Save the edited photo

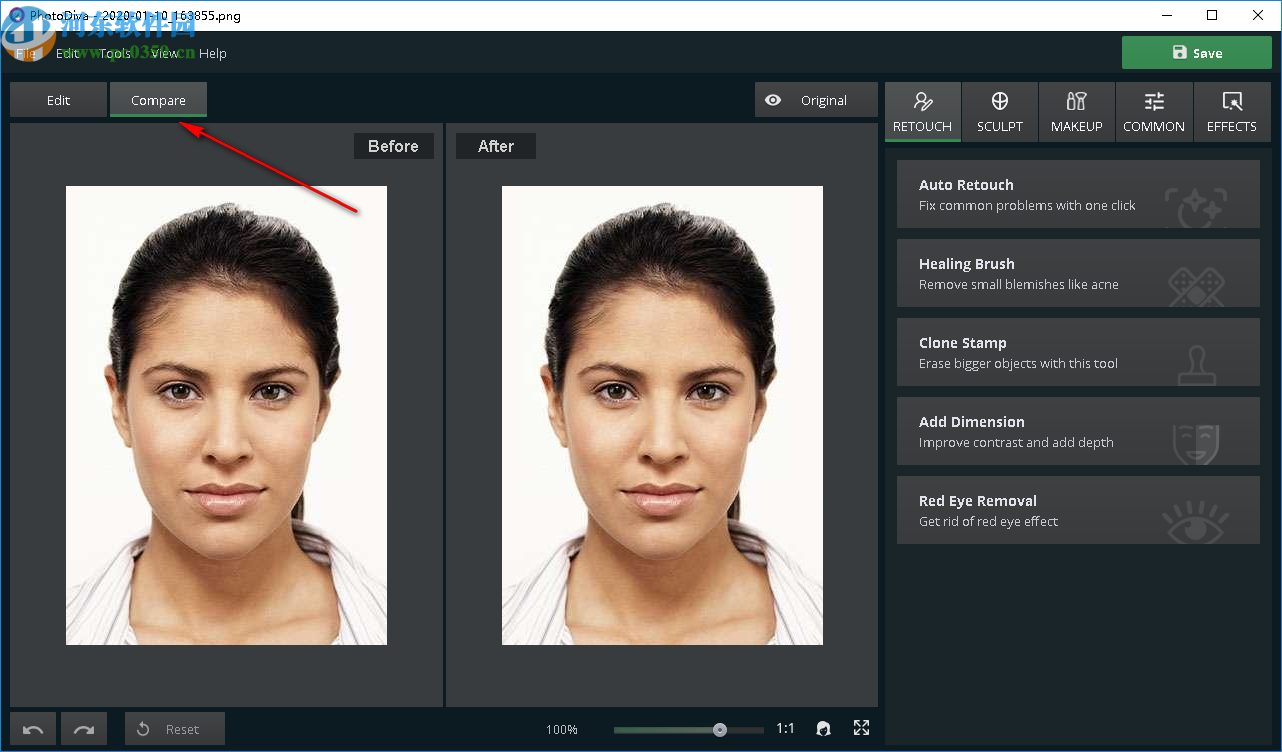tap(1196, 53)
